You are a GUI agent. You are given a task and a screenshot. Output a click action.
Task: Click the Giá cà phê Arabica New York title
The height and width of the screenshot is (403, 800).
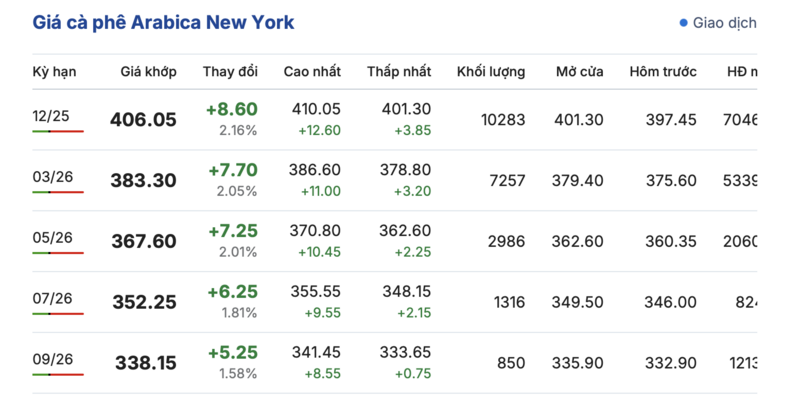pos(163,22)
